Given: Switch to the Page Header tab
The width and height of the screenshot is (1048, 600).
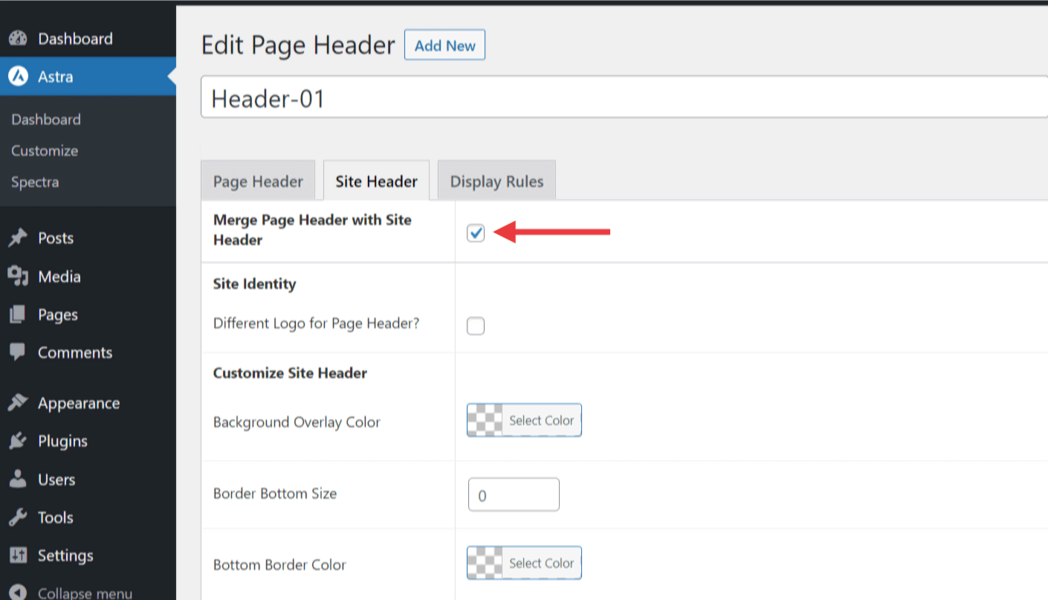Looking at the screenshot, I should pyautogui.click(x=258, y=180).
